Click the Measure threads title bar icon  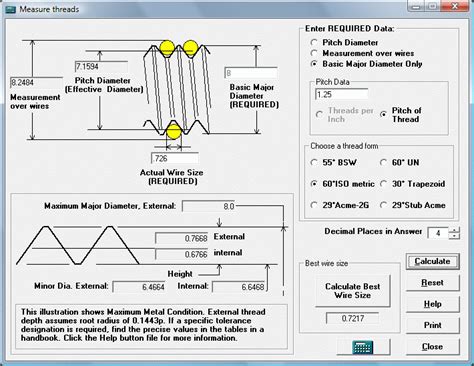click(x=11, y=9)
